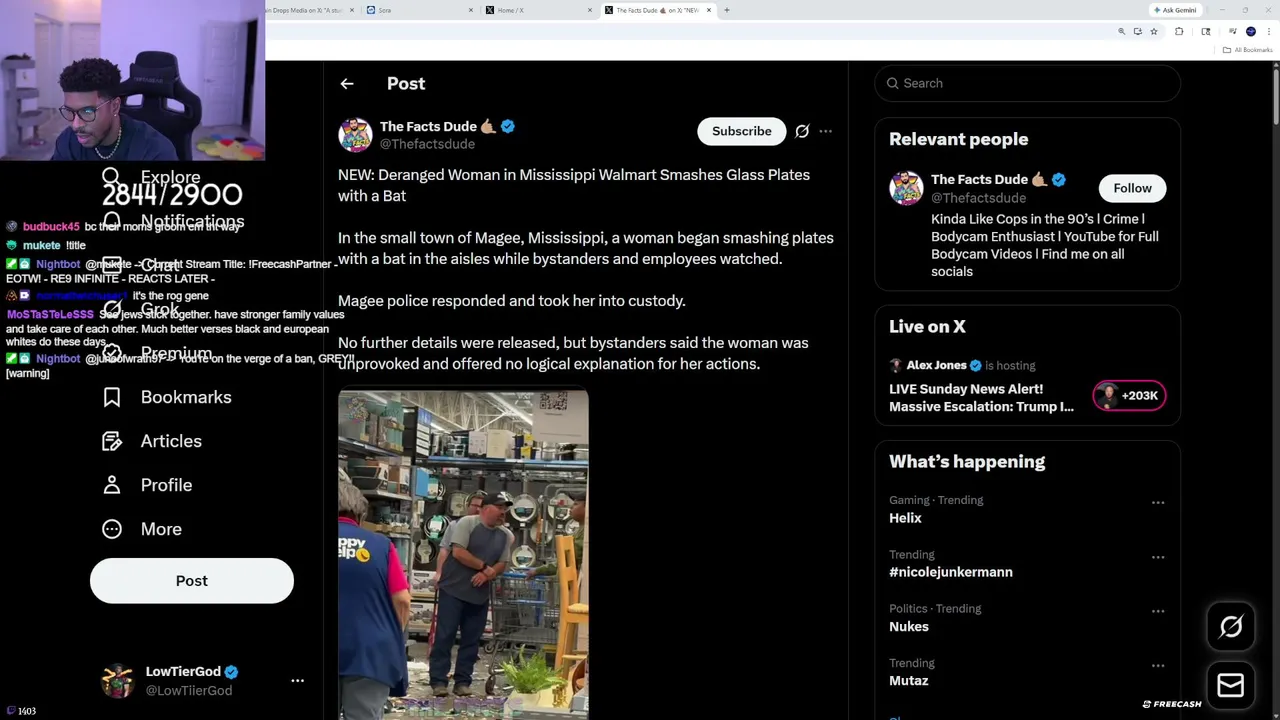The image size is (1280, 720).
Task: Open the browser extensions puzzle icon
Action: tap(1179, 32)
